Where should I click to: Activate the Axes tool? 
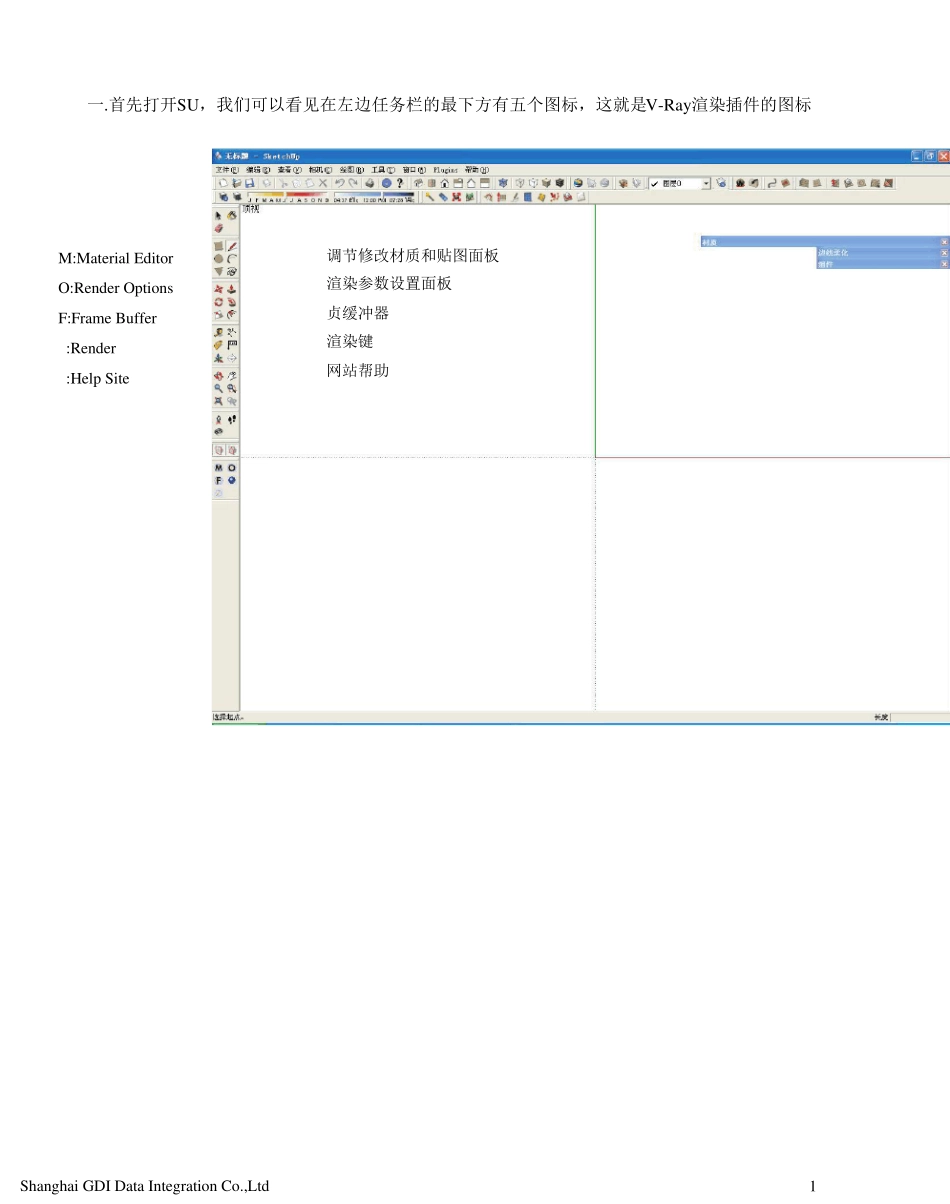[x=219, y=357]
